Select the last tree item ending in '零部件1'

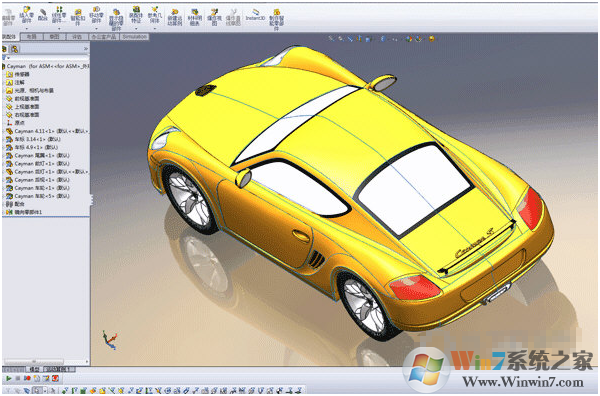coord(24,212)
